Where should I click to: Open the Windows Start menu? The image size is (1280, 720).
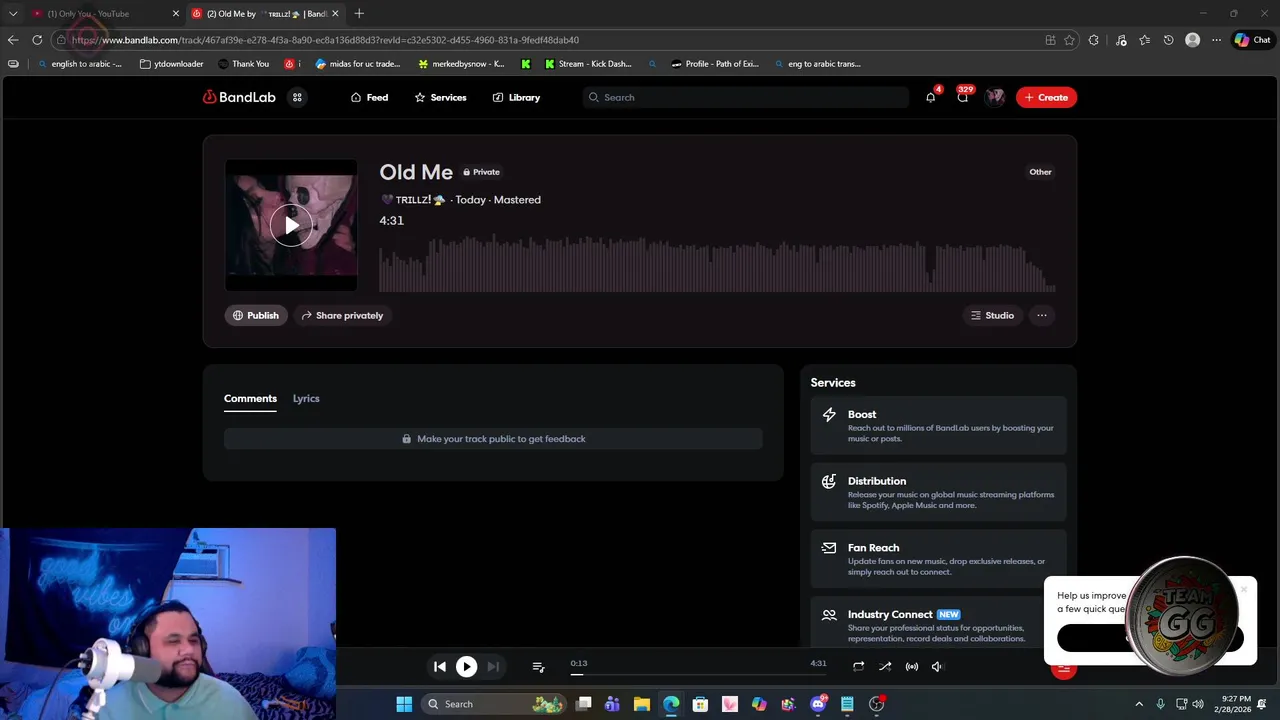point(404,704)
